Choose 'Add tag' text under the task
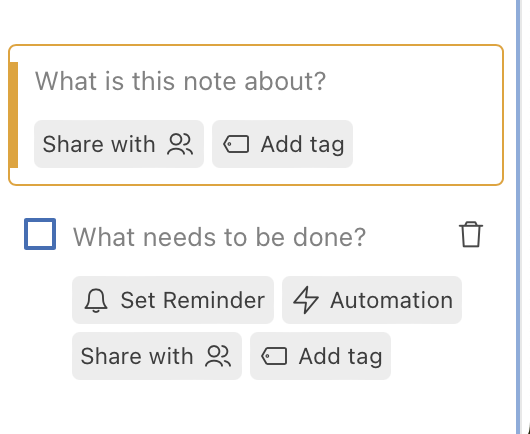 [x=340, y=357]
